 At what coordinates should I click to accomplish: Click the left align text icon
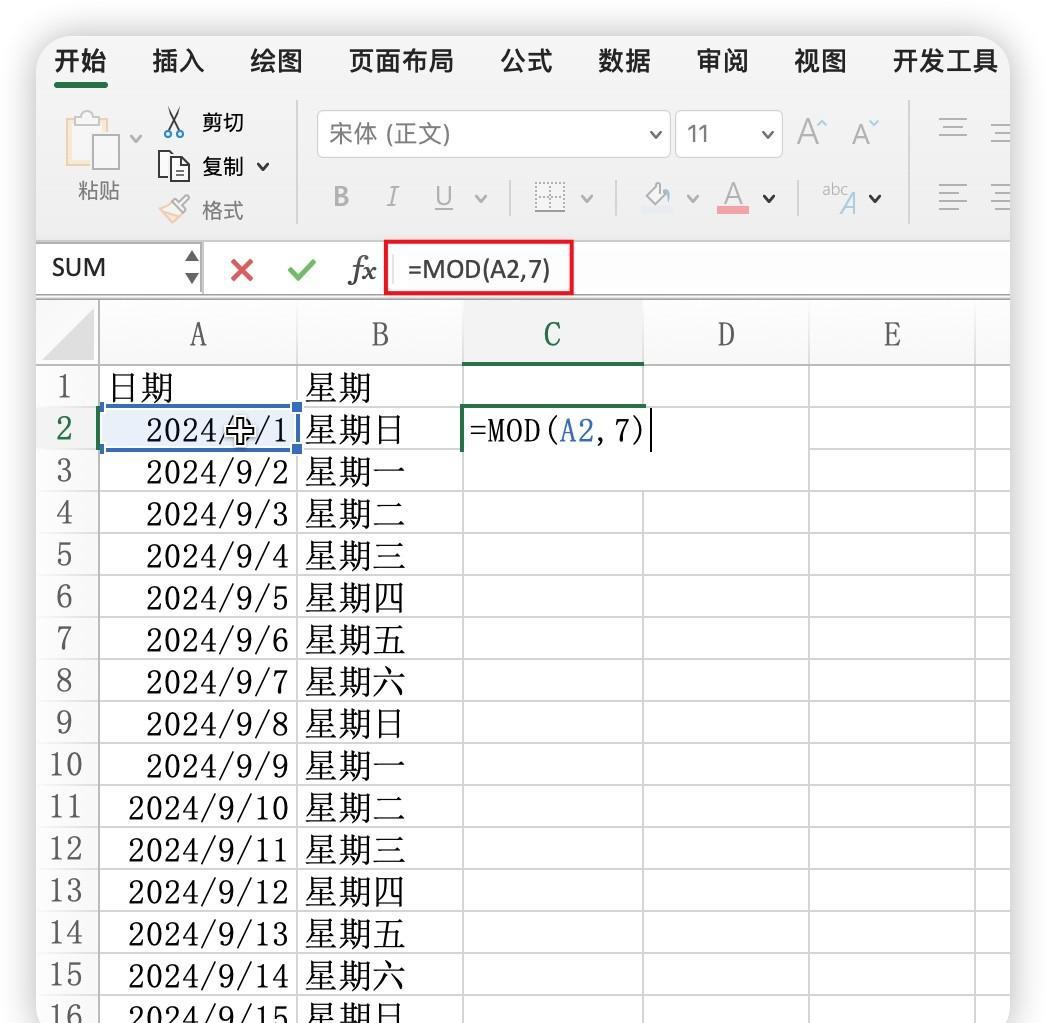[953, 197]
